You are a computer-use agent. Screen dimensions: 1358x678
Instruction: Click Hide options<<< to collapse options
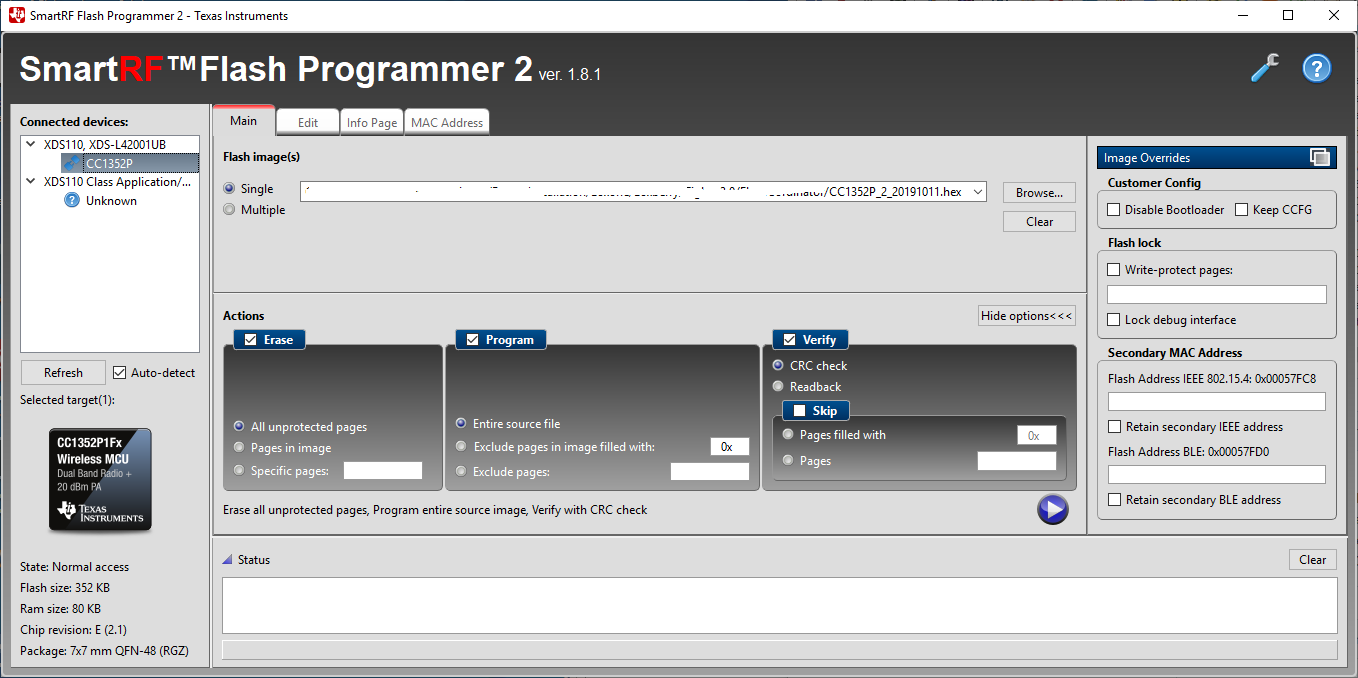(1027, 316)
